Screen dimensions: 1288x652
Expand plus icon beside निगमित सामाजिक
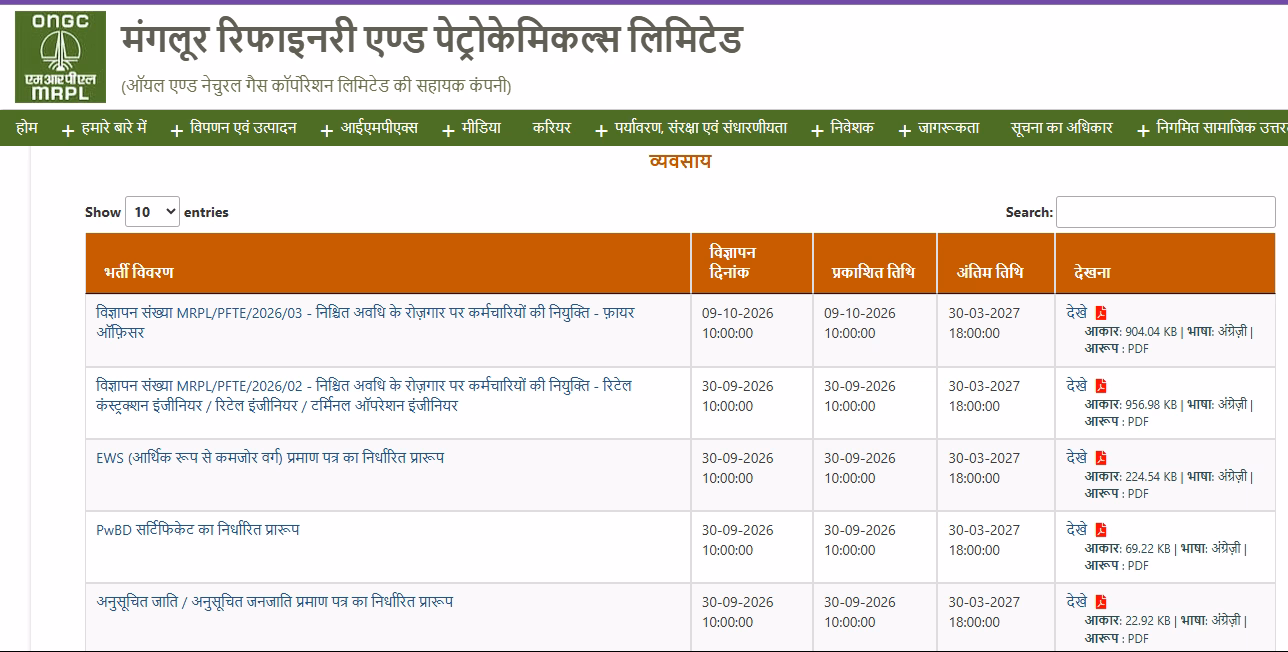1142,130
